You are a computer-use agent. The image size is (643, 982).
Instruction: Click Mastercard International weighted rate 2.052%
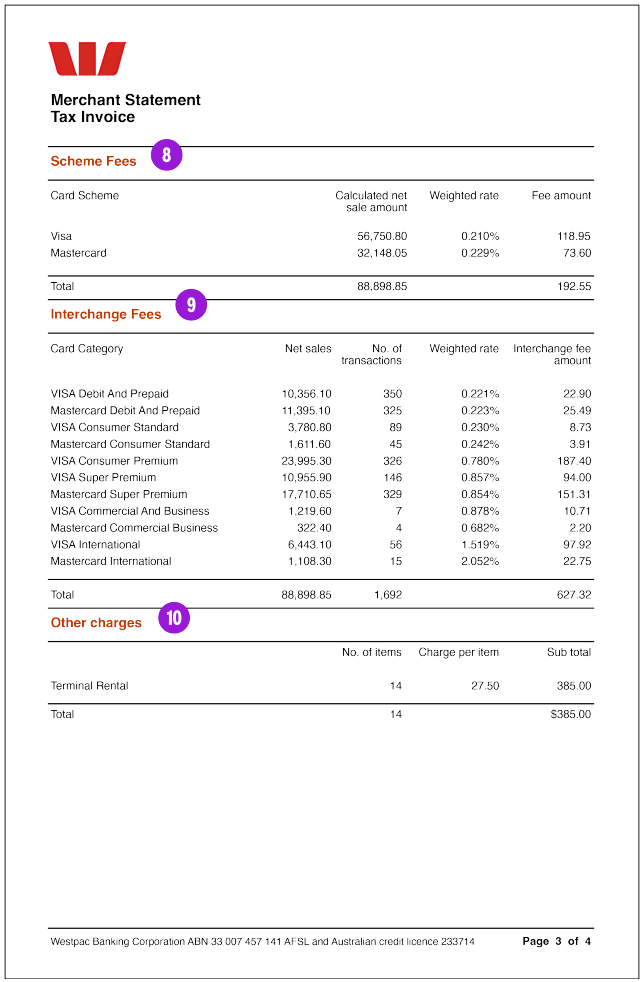[479, 561]
